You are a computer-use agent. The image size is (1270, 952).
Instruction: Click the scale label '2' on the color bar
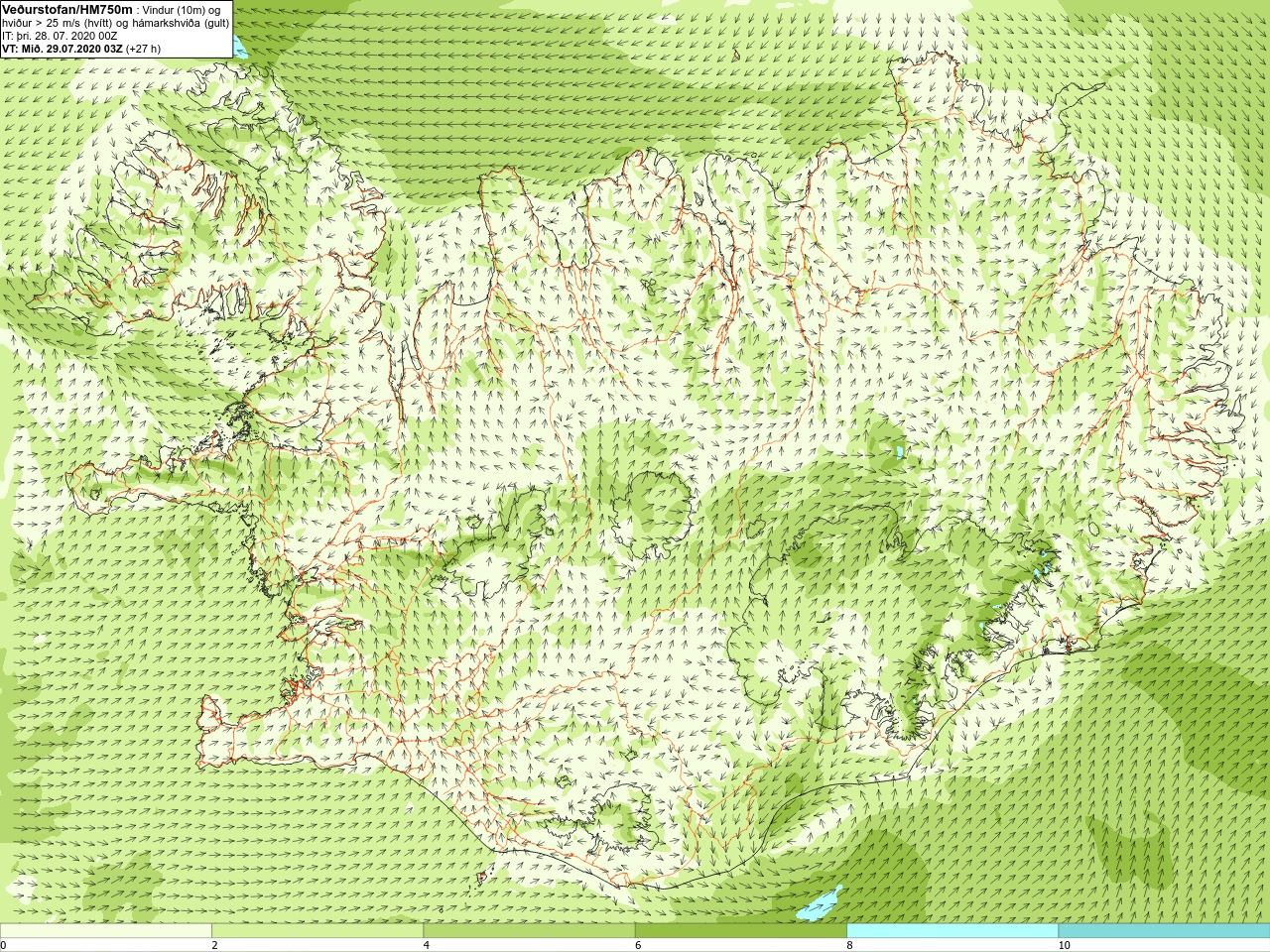(x=214, y=945)
